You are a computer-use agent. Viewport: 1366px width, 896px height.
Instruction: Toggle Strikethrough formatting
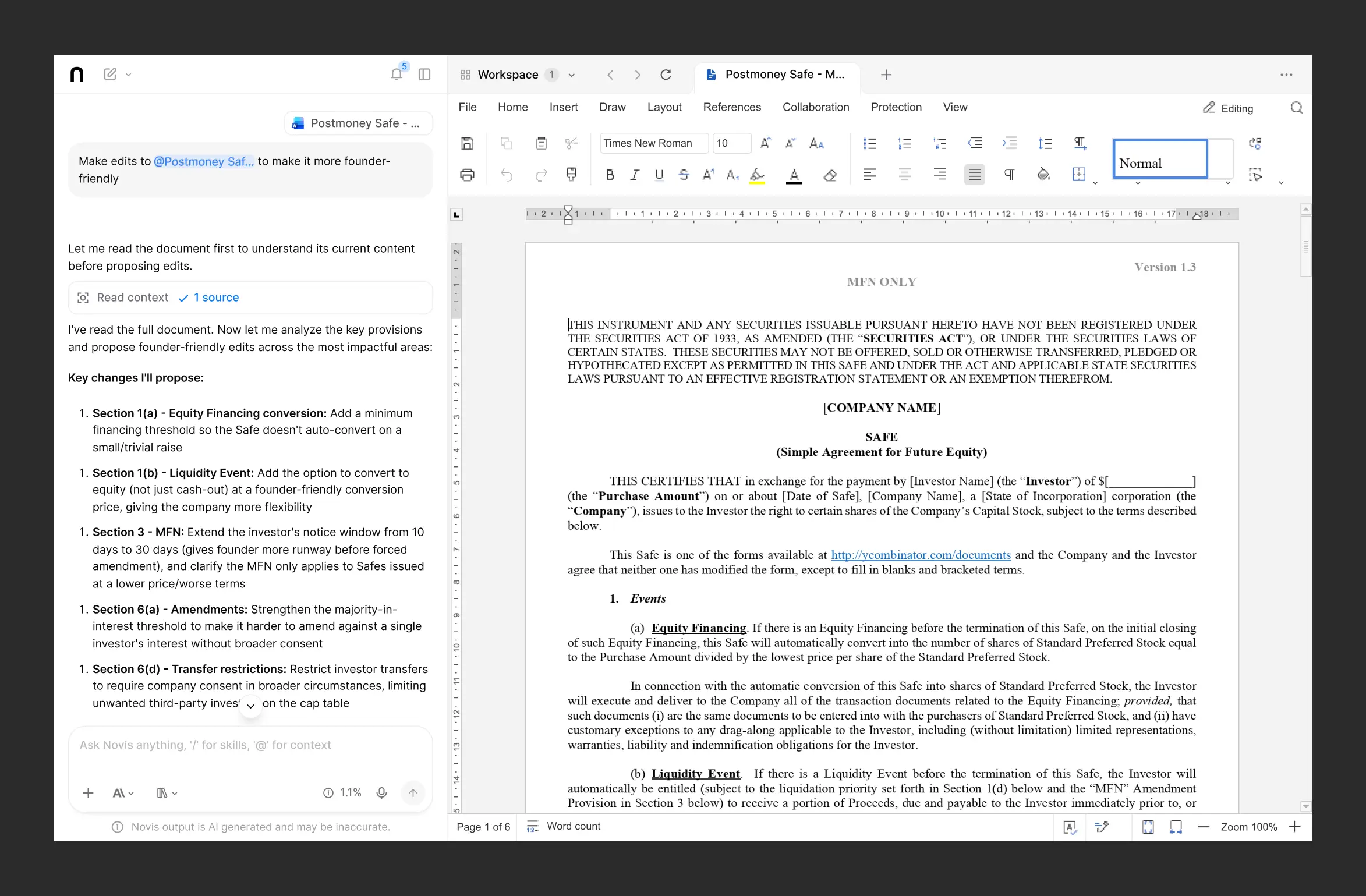point(684,175)
